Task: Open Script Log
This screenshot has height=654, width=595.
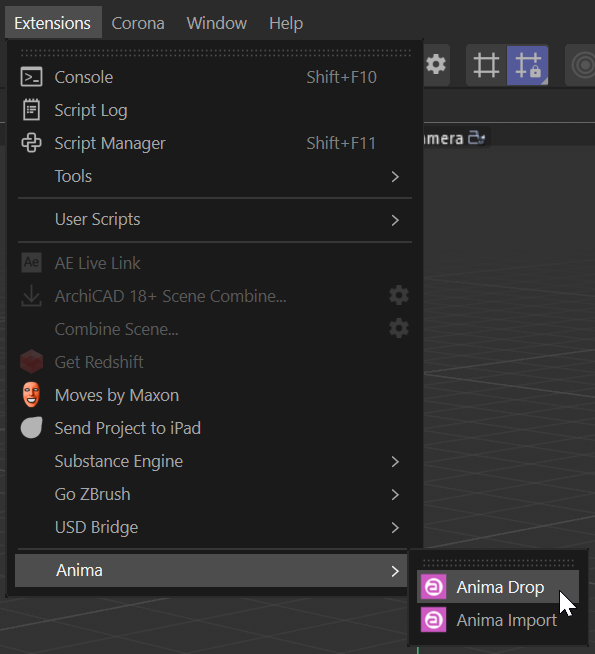Action: click(215, 110)
